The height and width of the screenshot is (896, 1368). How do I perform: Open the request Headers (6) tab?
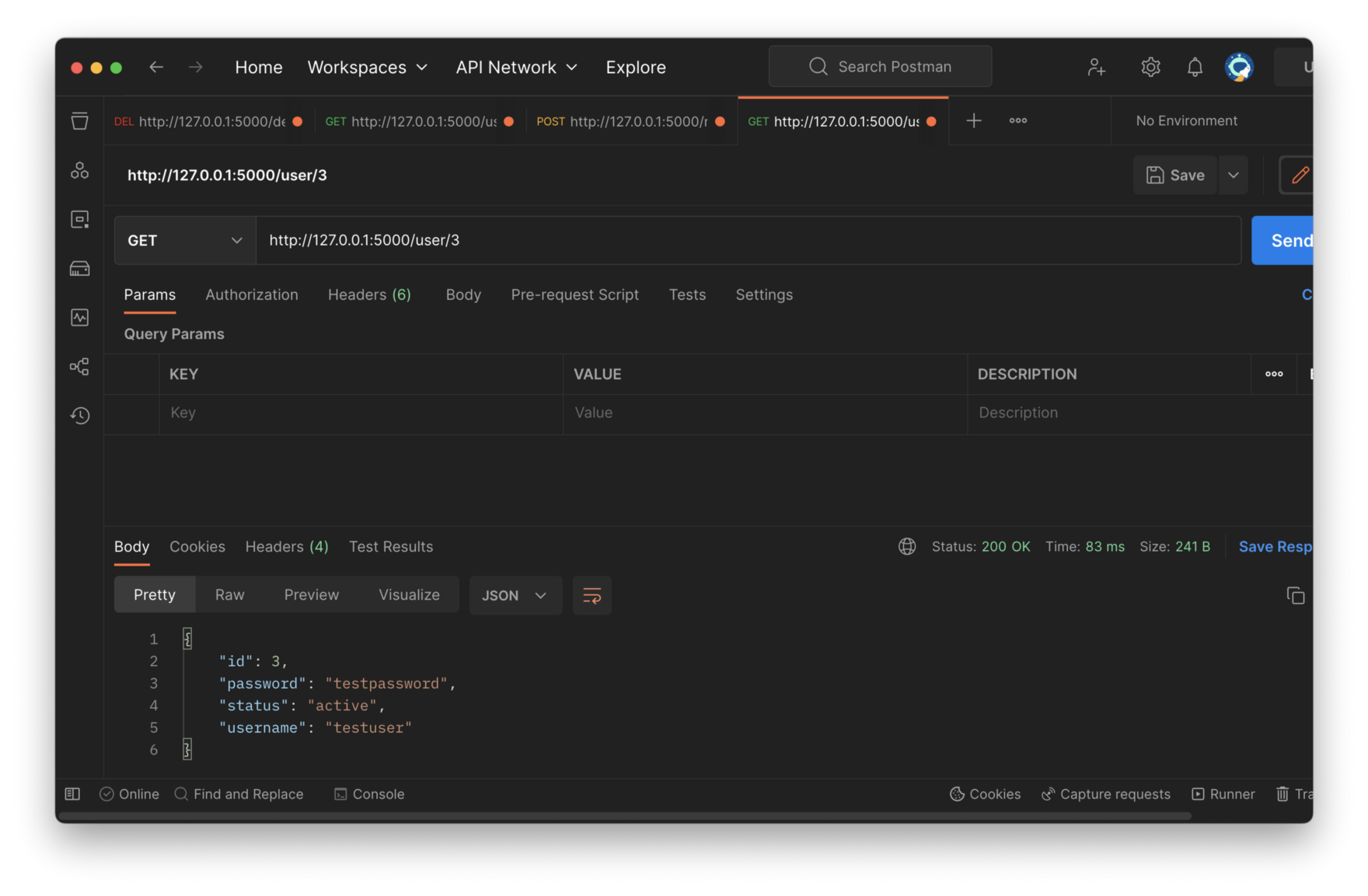(369, 295)
